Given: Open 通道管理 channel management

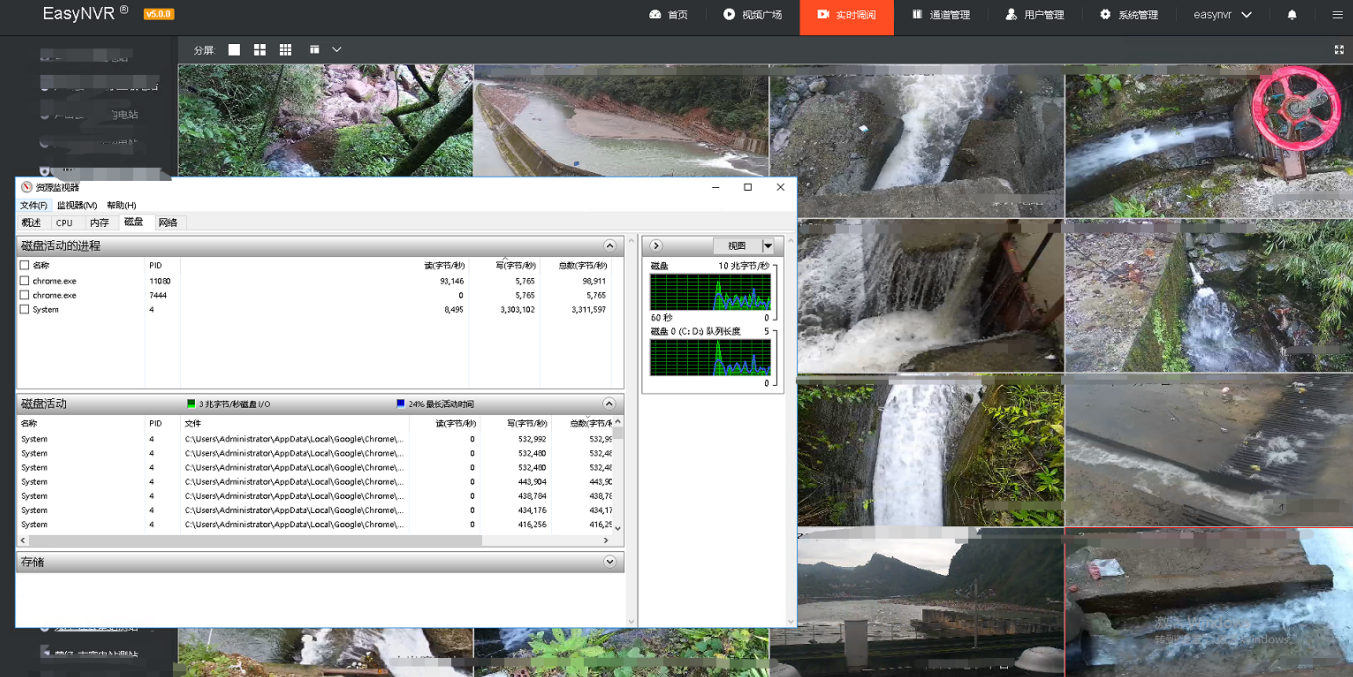Looking at the screenshot, I should (x=940, y=15).
